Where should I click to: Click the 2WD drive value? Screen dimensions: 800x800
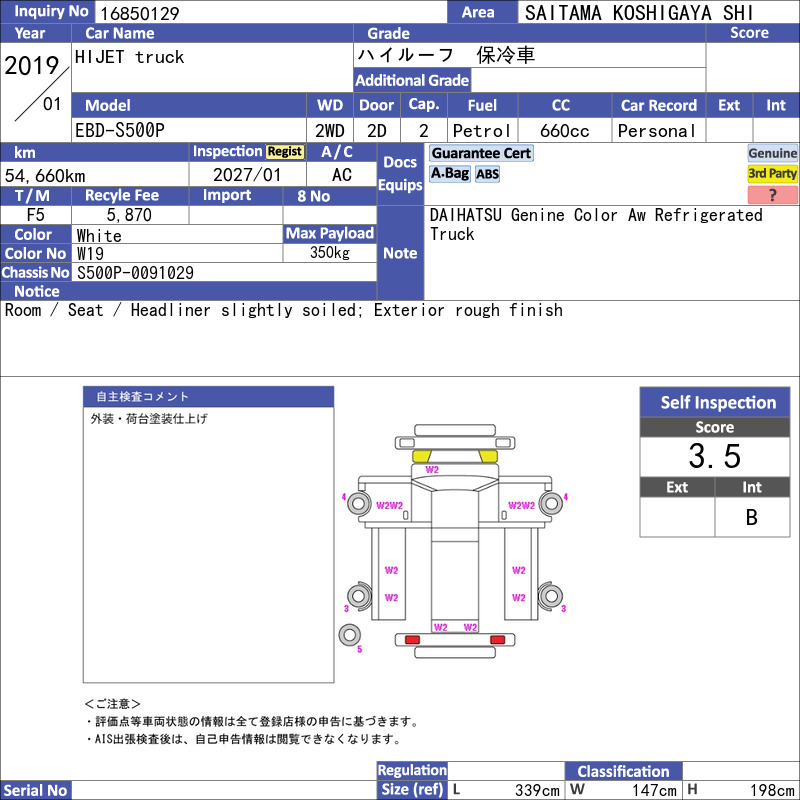(x=330, y=131)
